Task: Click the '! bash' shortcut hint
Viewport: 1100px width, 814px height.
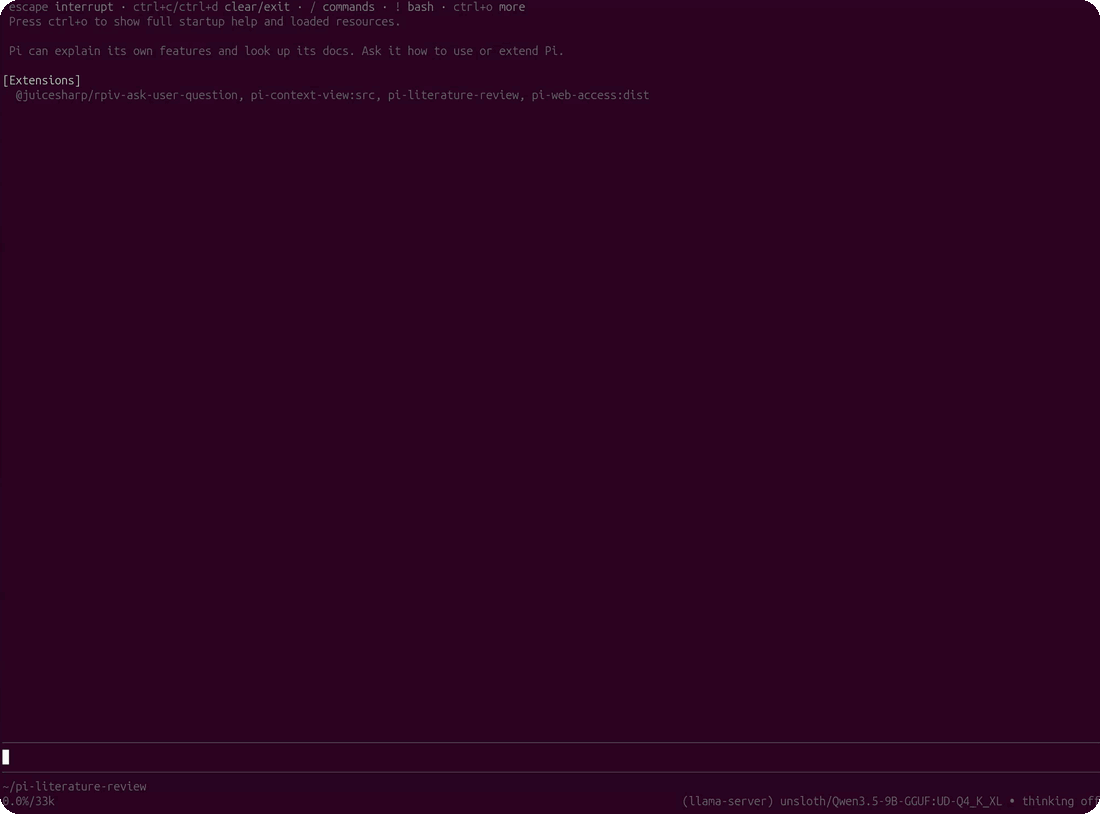Action: [414, 7]
